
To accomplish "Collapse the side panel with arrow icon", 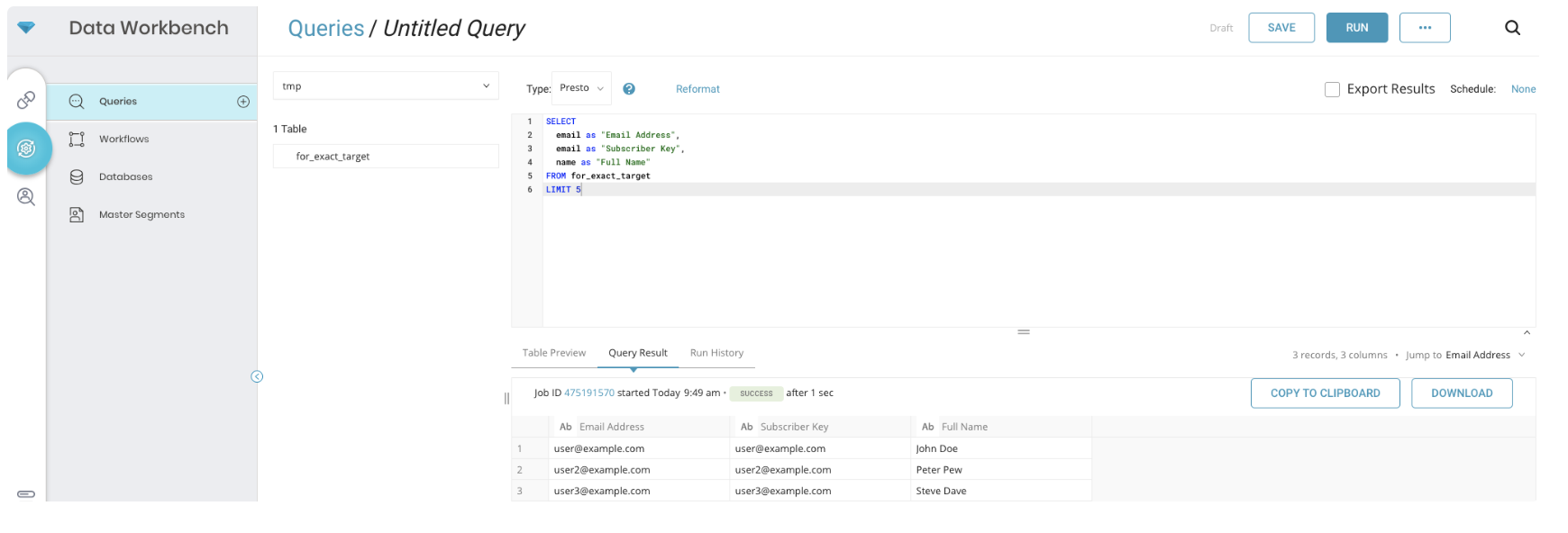I will [x=257, y=376].
